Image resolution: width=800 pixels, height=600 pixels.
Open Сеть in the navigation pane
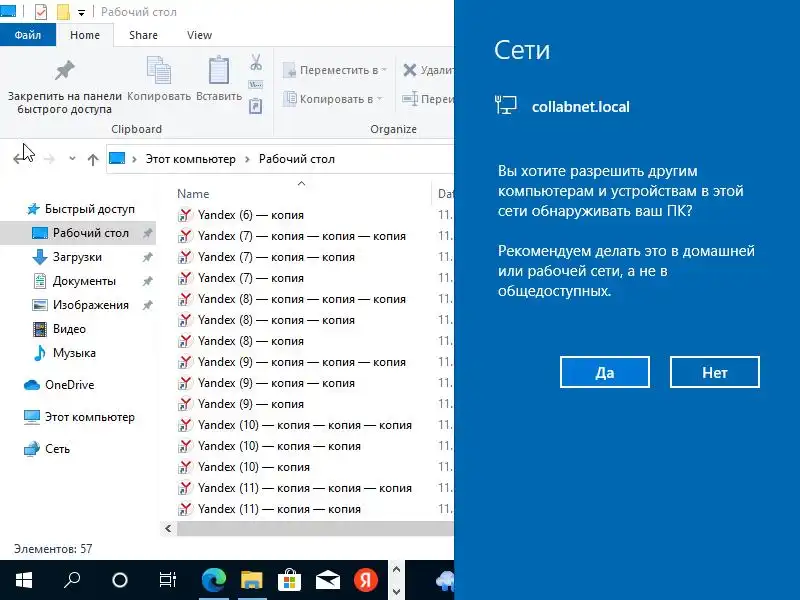47,449
